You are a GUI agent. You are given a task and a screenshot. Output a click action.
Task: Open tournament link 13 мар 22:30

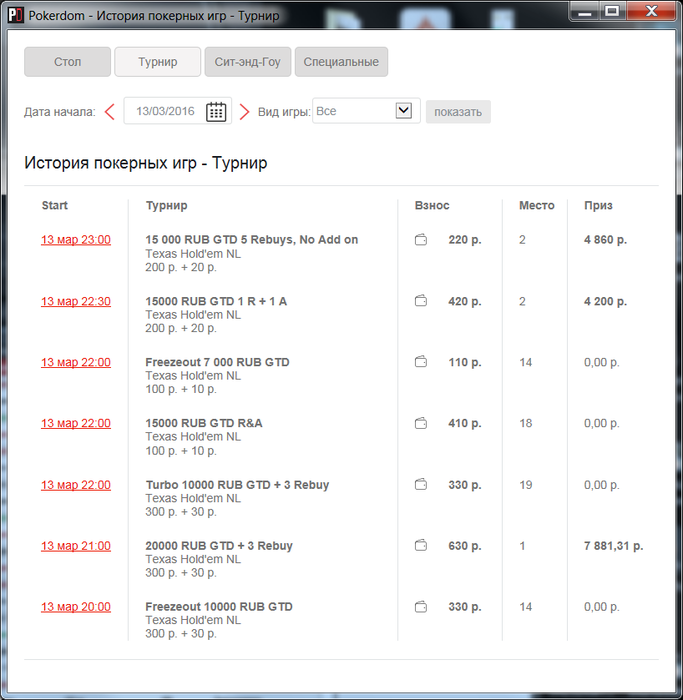76,301
